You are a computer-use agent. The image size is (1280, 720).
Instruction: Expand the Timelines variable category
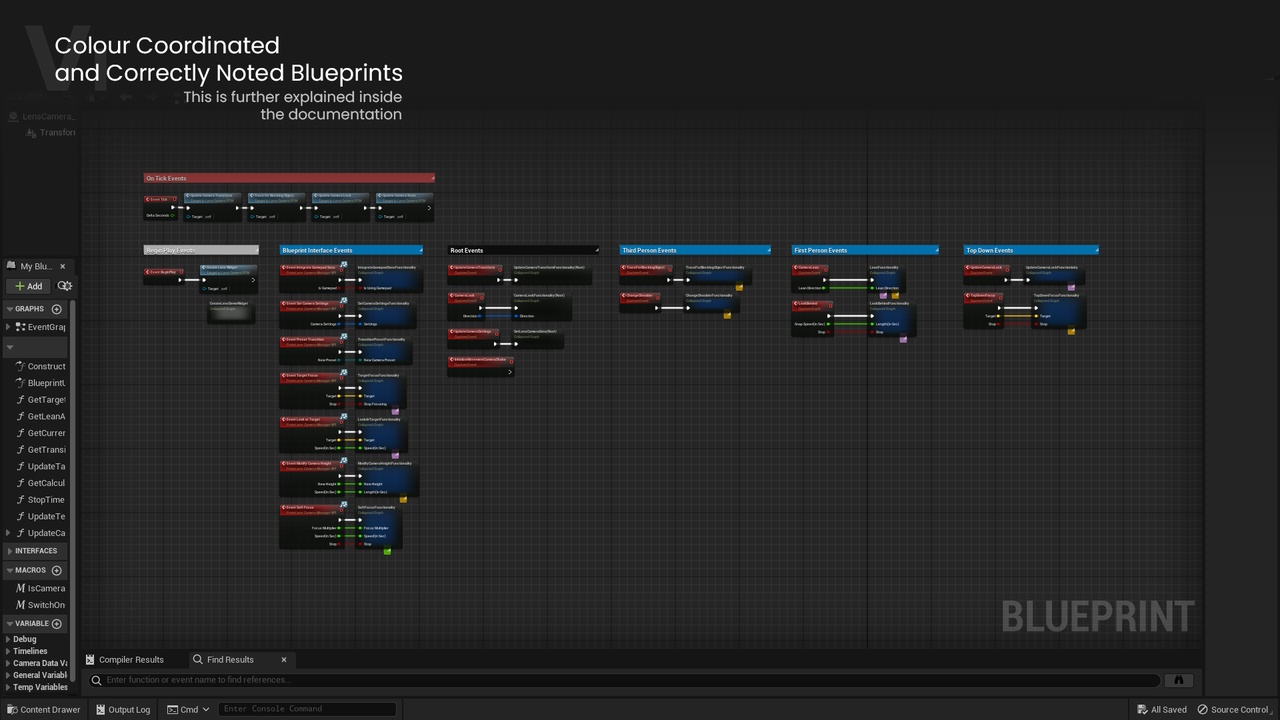click(8, 651)
